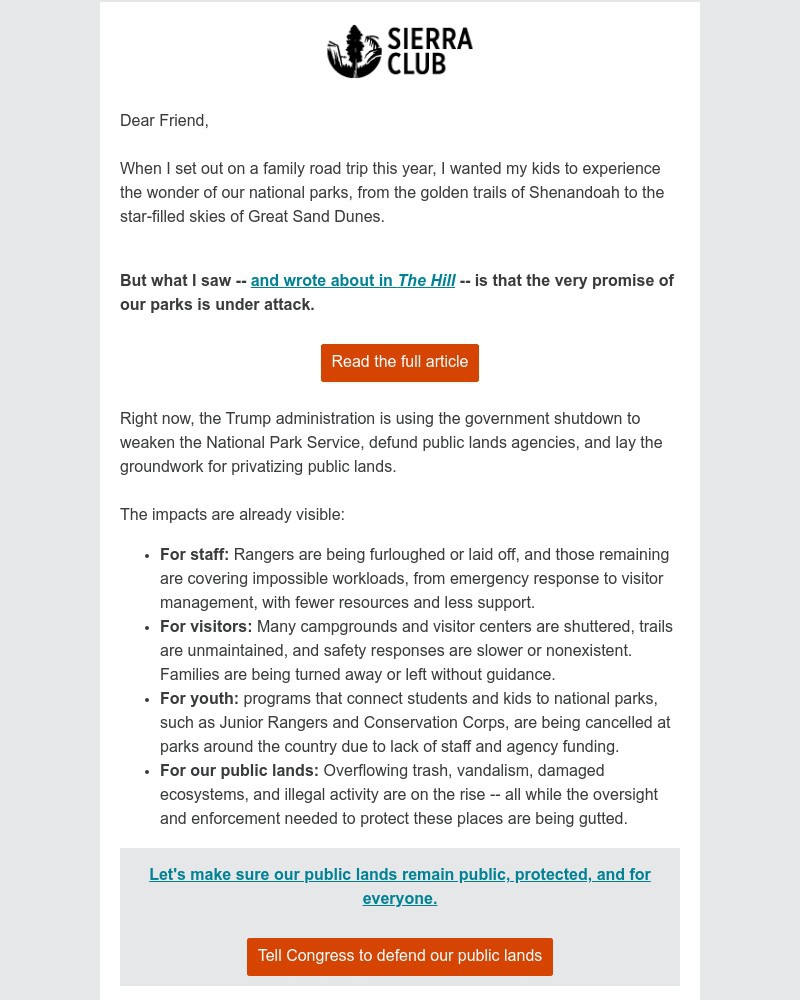This screenshot has height=1000, width=800.
Task: Click the 'For youth:' bullet heading
Action: (x=199, y=699)
